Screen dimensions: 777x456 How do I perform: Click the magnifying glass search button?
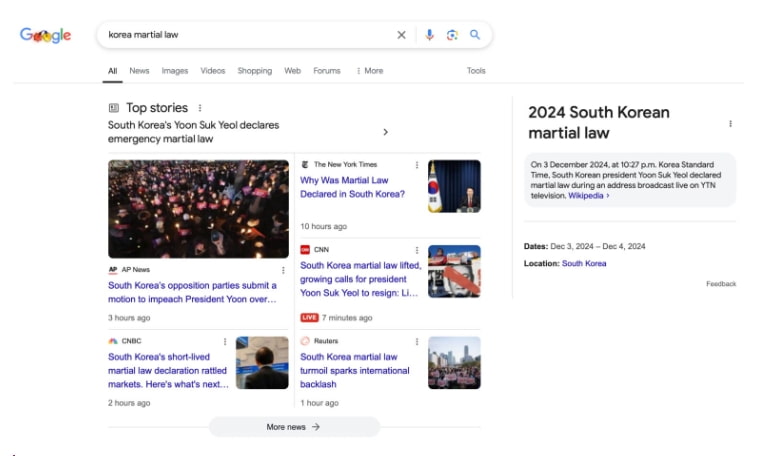tap(475, 35)
